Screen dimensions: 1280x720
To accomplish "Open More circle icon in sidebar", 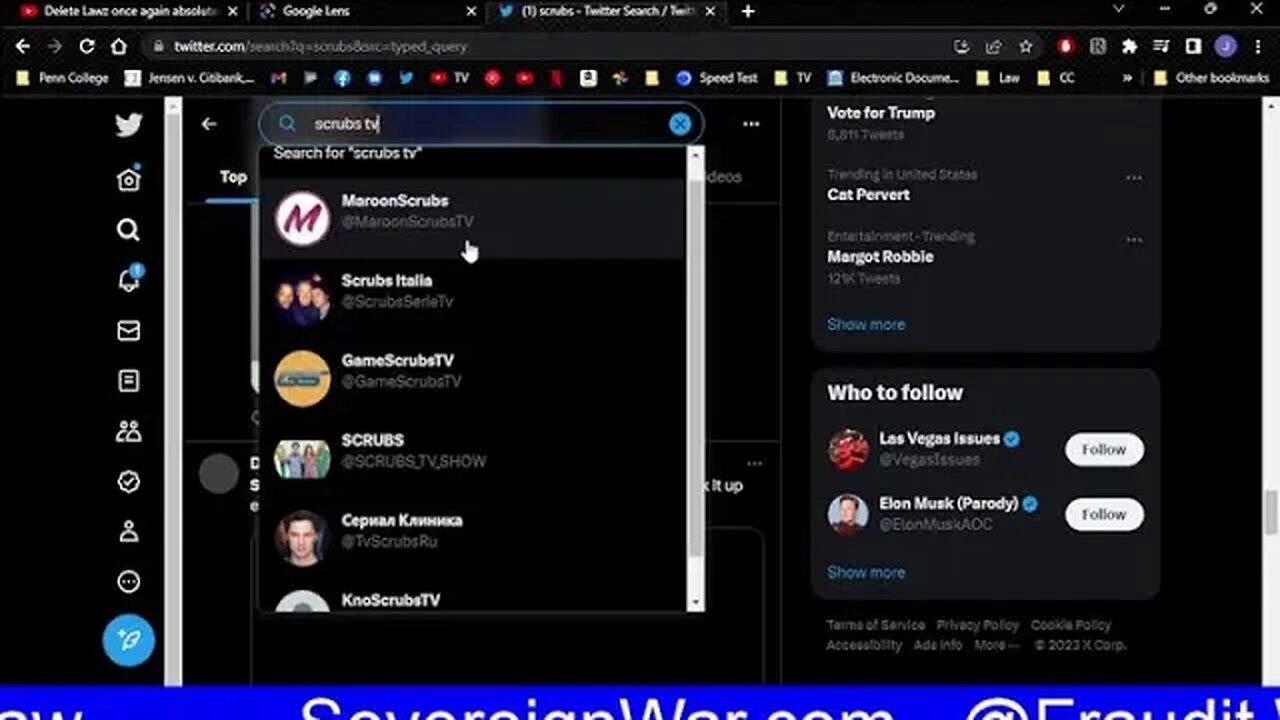I will coord(128,581).
